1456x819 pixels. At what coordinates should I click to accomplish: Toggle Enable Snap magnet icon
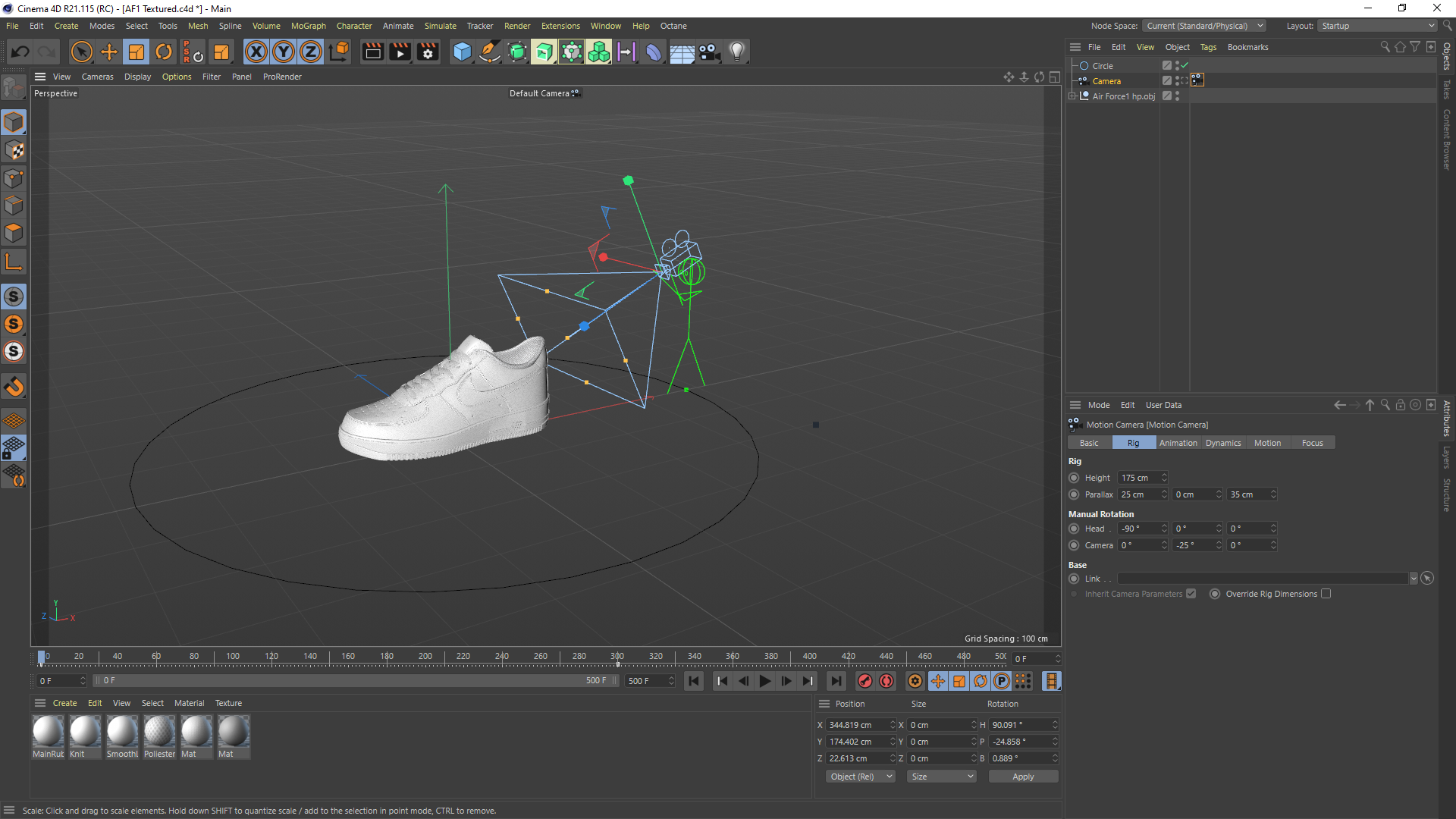pyautogui.click(x=14, y=387)
